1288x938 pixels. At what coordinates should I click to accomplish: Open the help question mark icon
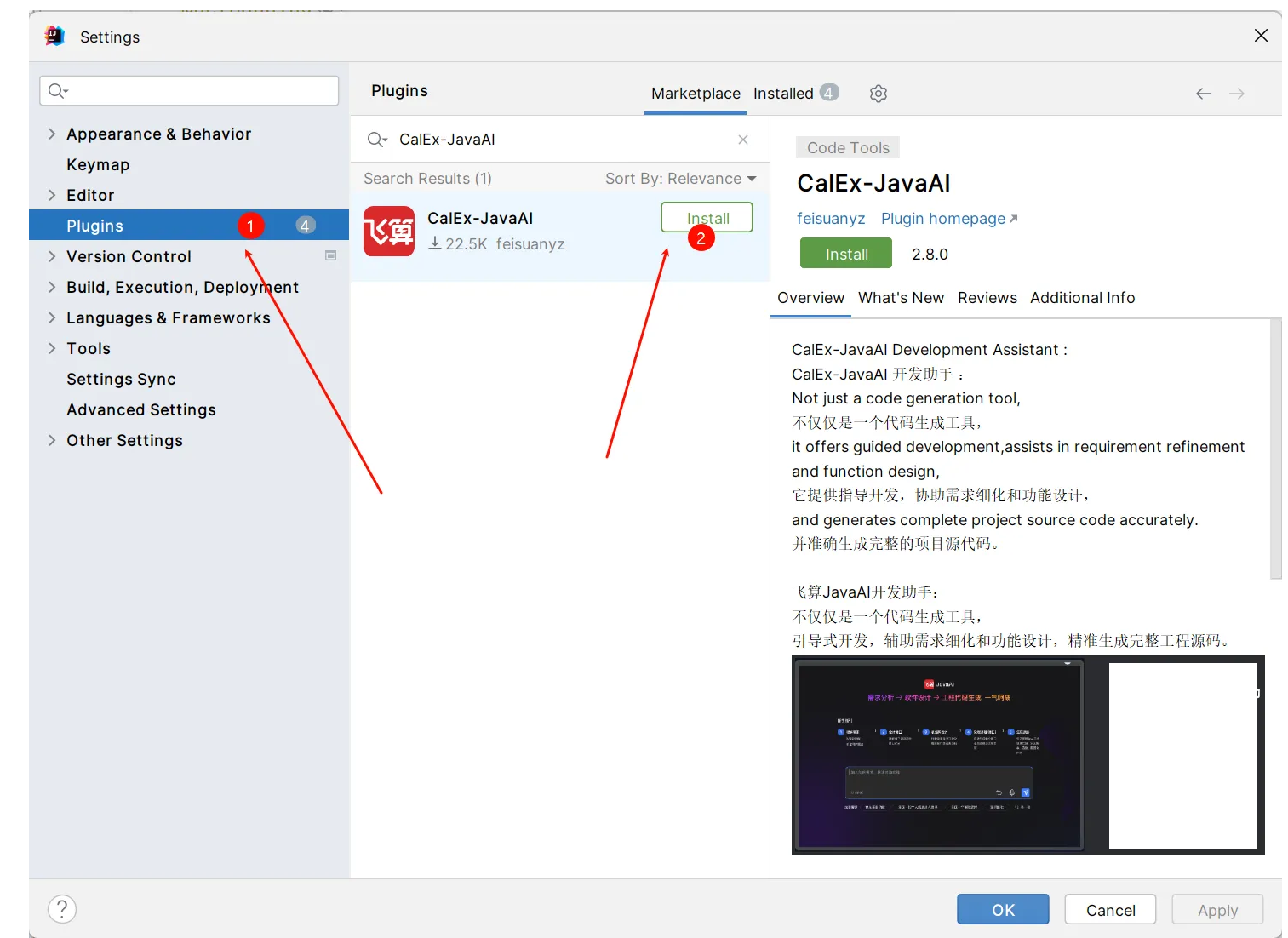(x=62, y=909)
